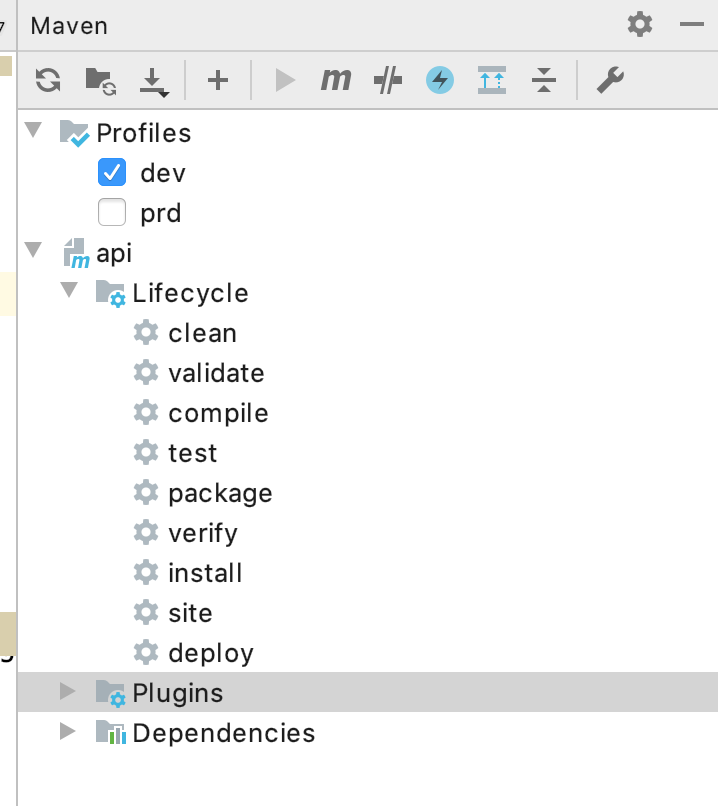The height and width of the screenshot is (806, 718).
Task: Collapse the Lifecycle node
Action: pyautogui.click(x=69, y=290)
